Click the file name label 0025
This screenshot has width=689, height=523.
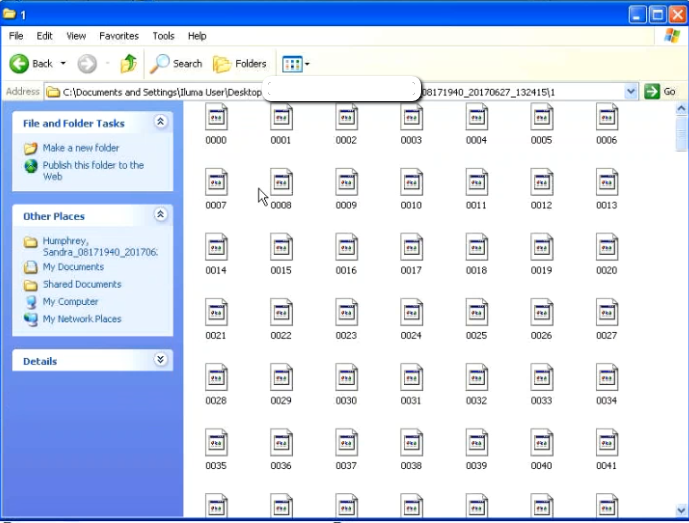(477, 336)
